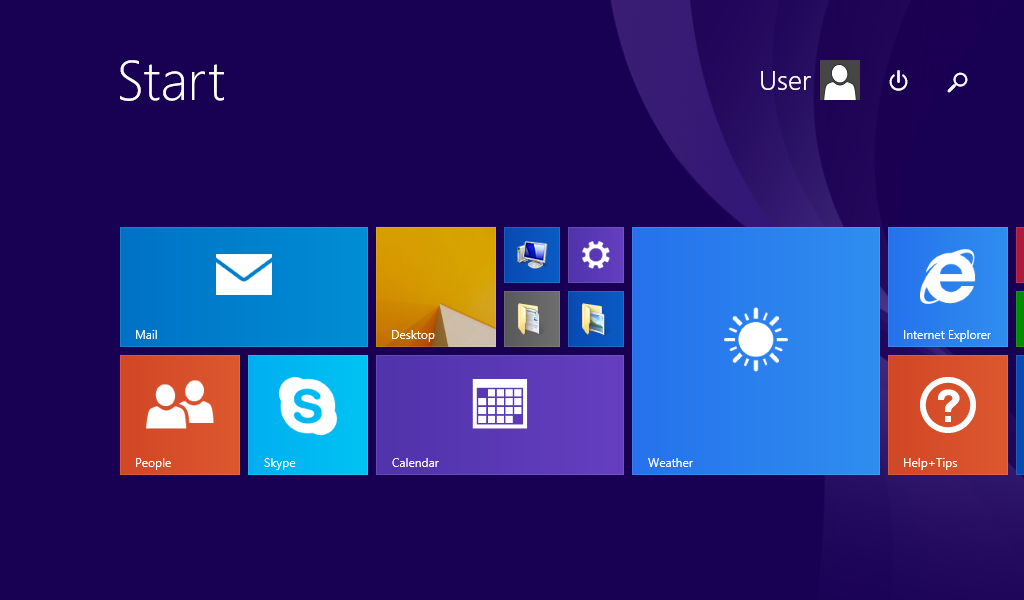Open the Help+Tips tile
Viewport: 1024px width, 600px height.
tap(948, 415)
